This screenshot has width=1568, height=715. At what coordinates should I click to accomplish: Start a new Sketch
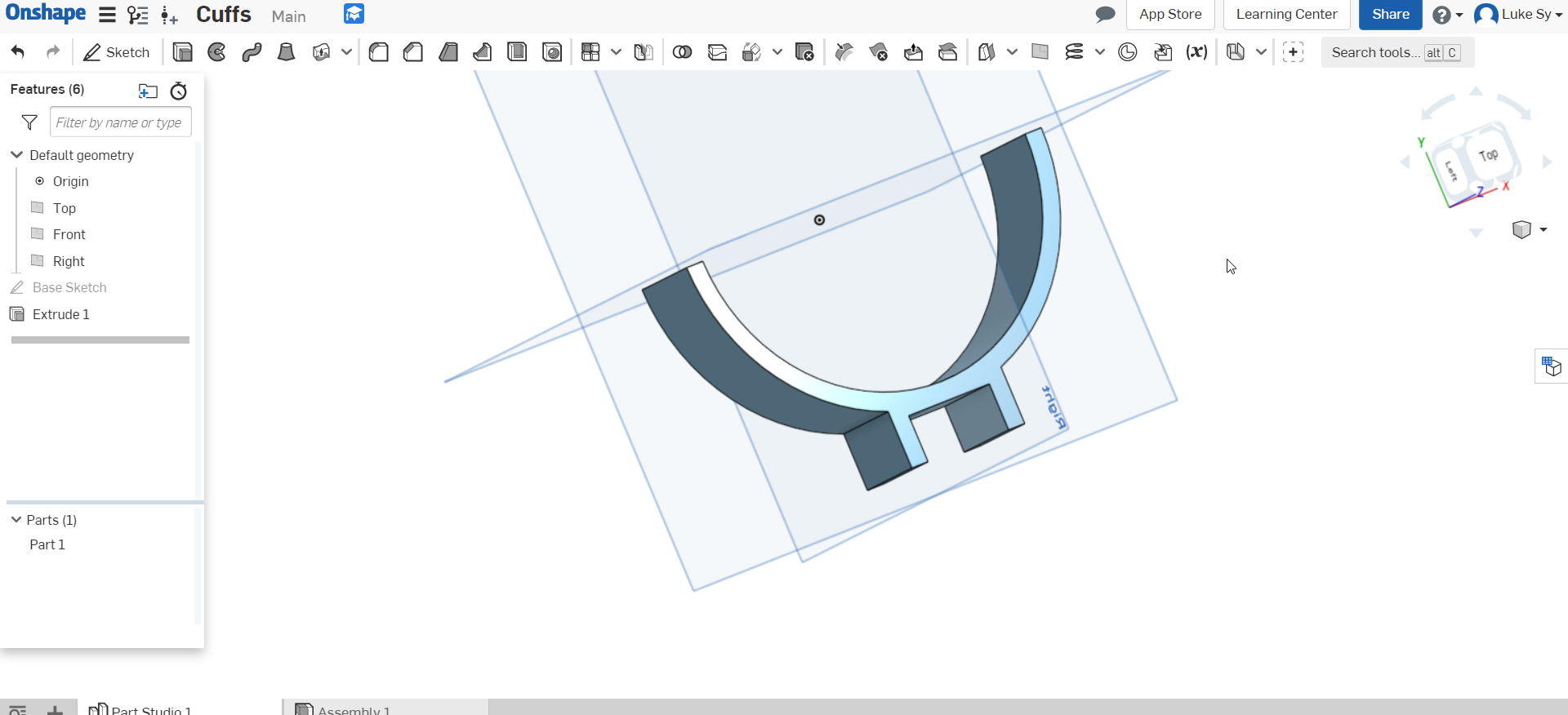pos(117,52)
